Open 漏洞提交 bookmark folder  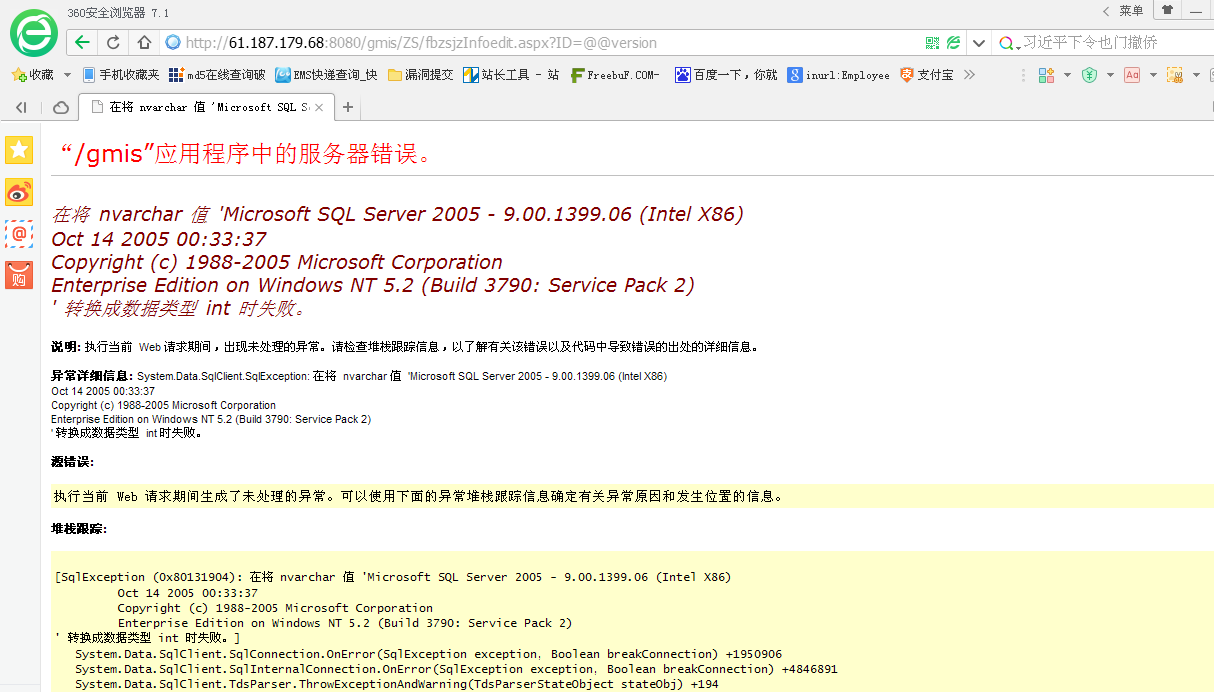[421, 75]
